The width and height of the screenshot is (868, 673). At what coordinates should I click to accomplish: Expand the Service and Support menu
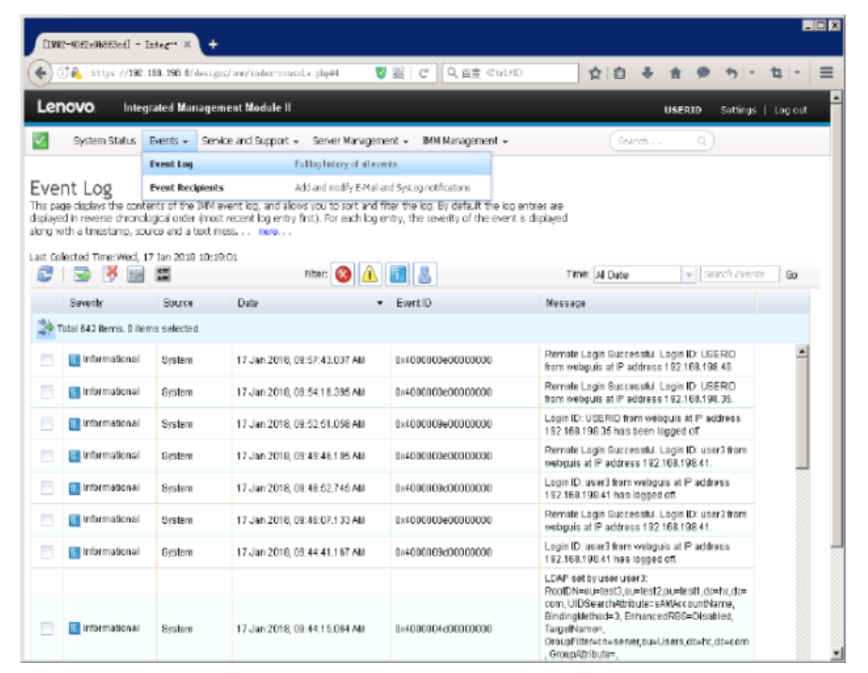pyautogui.click(x=250, y=141)
